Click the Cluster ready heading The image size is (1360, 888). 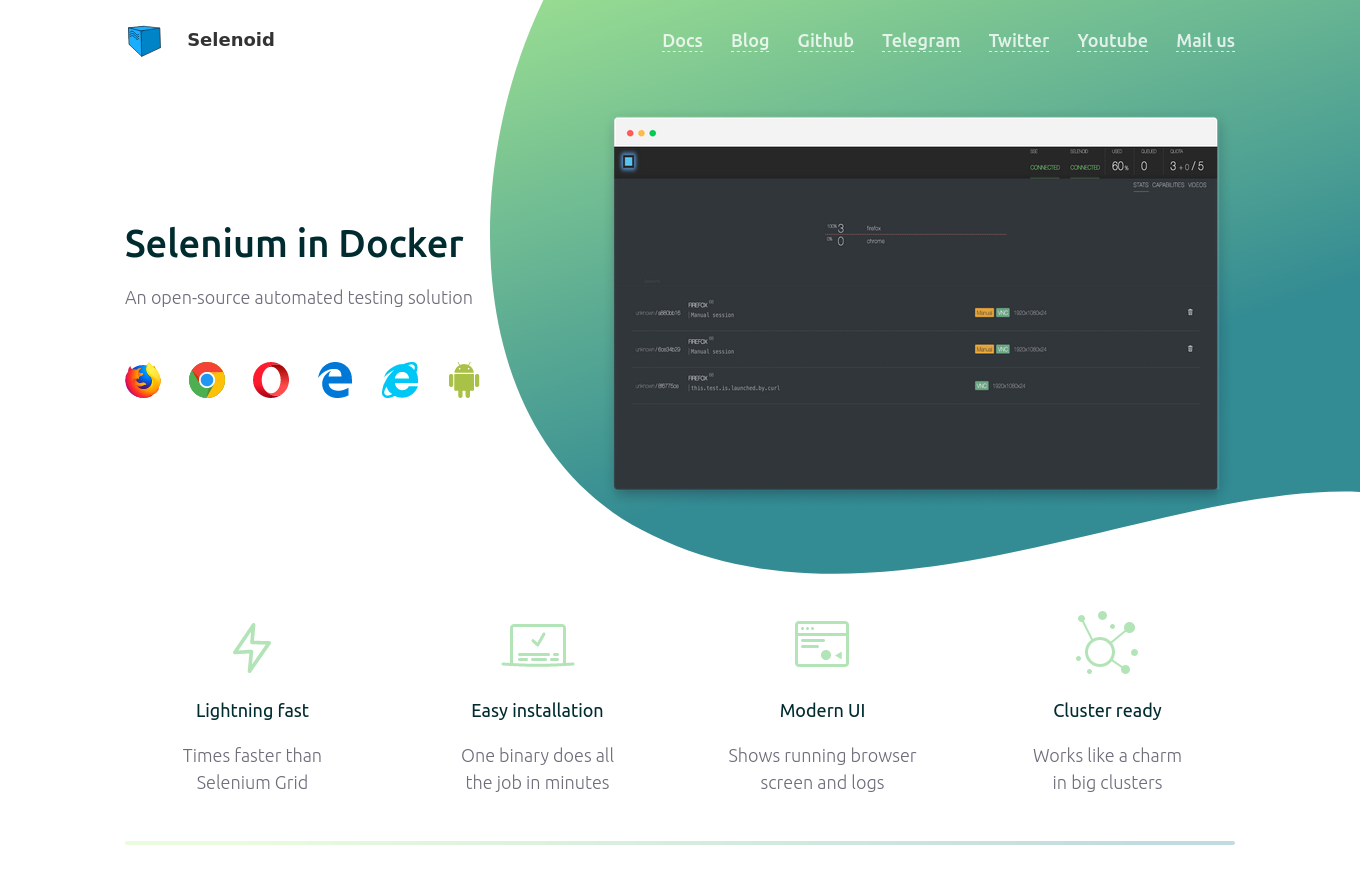pos(1107,711)
